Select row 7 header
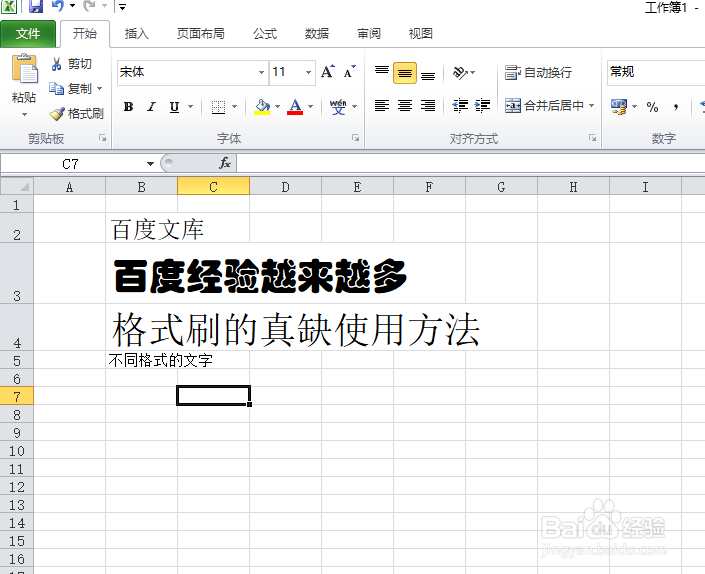Screen dimensions: 705x574 point(17,396)
